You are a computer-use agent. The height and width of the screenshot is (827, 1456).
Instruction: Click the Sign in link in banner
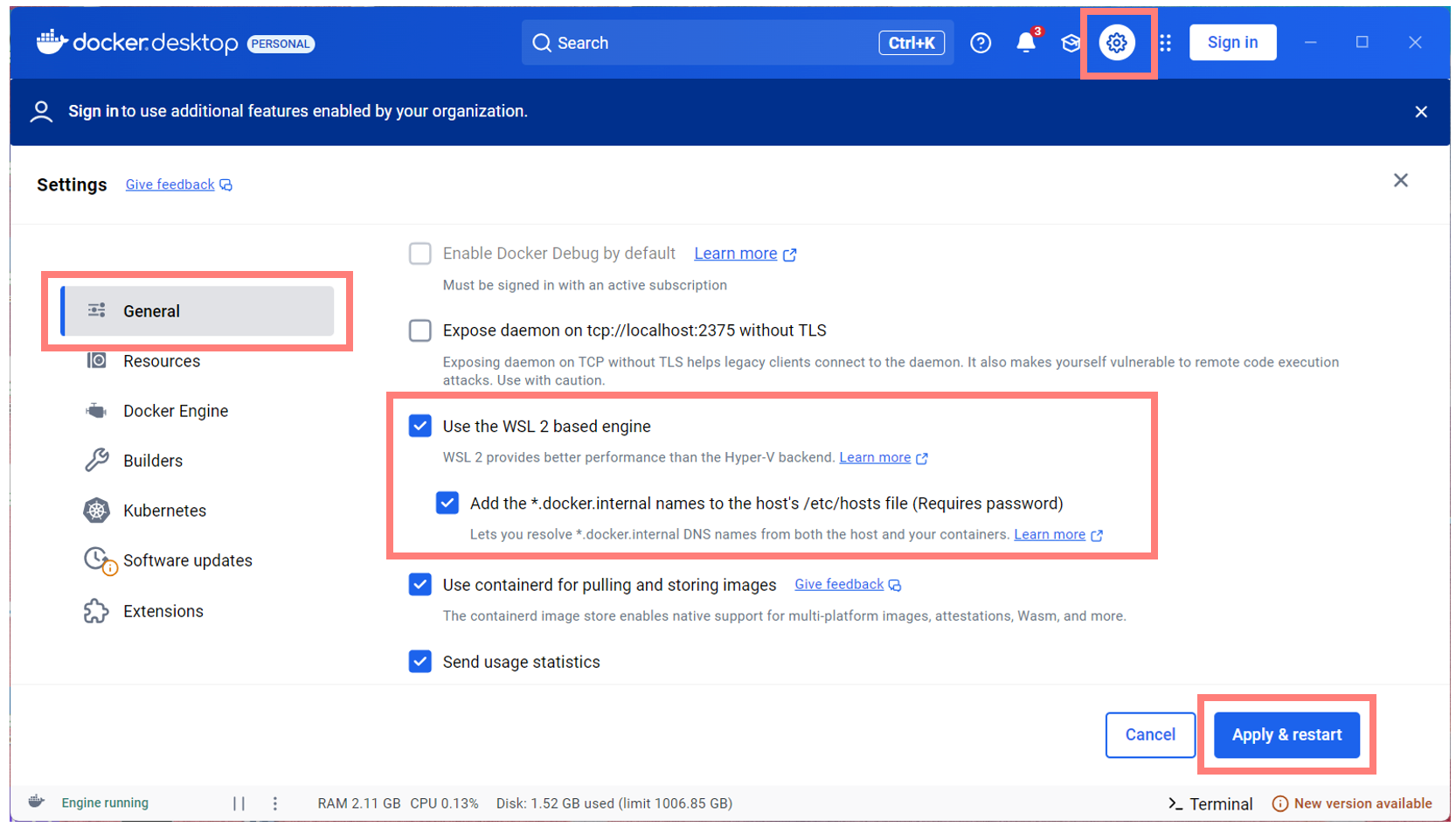94,111
